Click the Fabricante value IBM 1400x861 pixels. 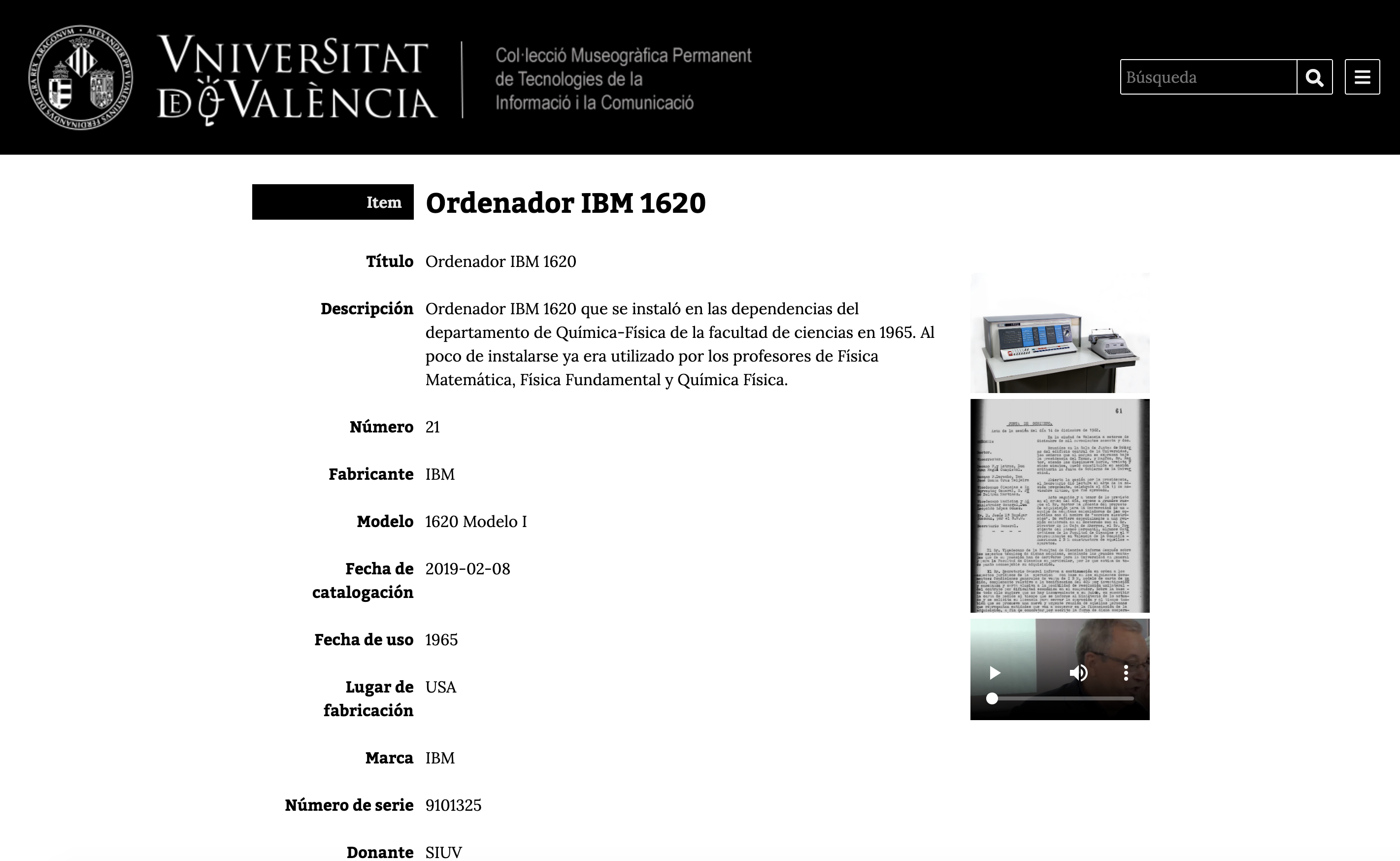pos(439,474)
